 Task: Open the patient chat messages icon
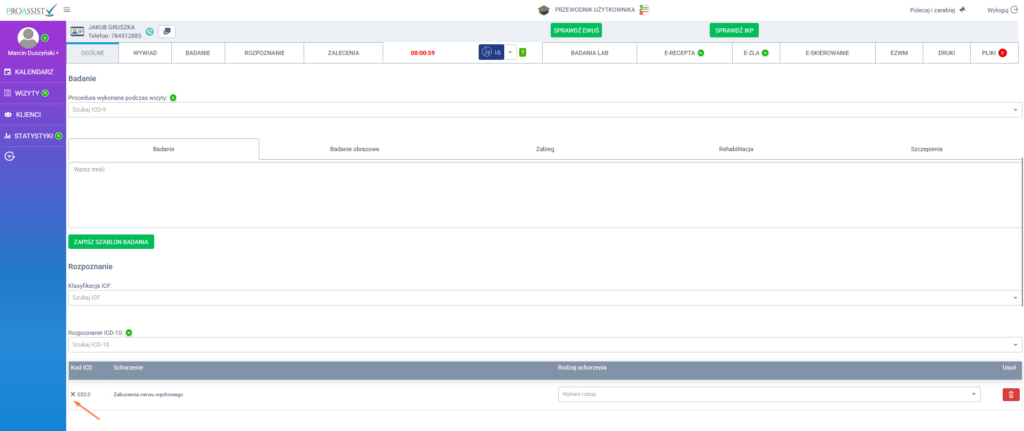(166, 32)
